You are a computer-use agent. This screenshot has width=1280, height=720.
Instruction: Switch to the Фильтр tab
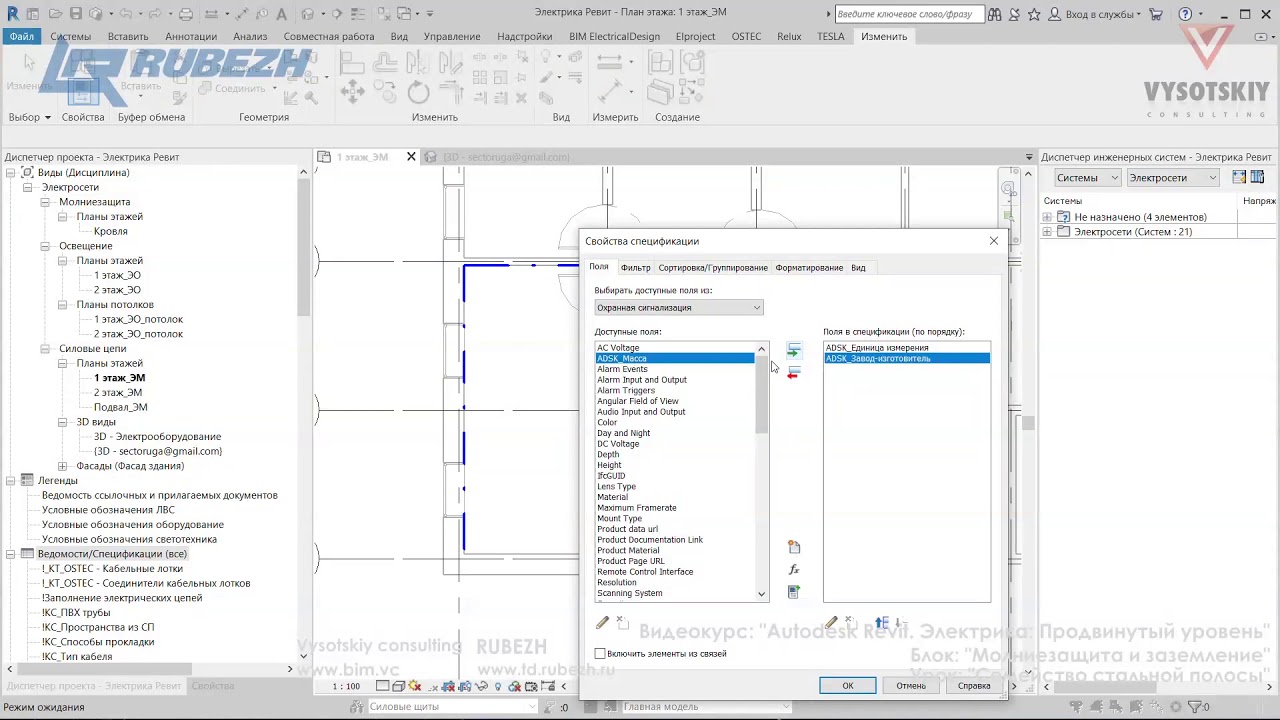[635, 268]
